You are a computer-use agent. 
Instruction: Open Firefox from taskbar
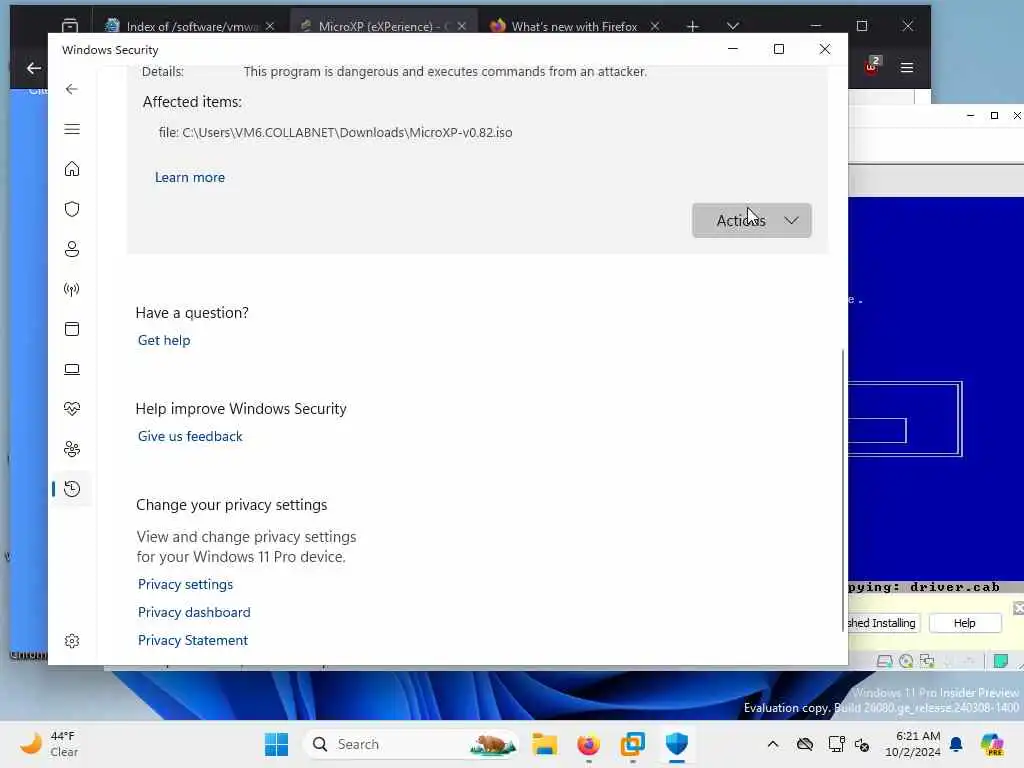pyautogui.click(x=588, y=744)
